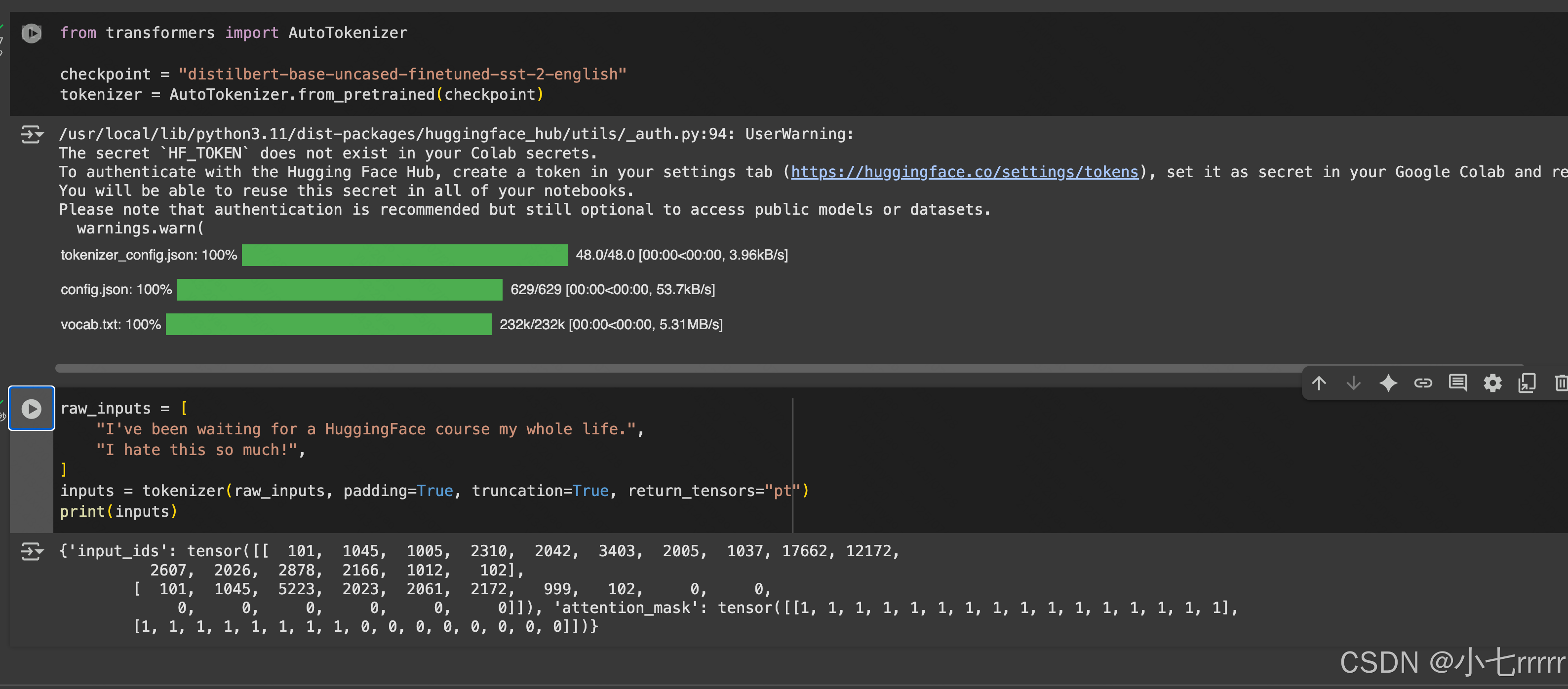Click the HuggingFace course sentence string
This screenshot has width=1568, height=689.
tap(366, 429)
